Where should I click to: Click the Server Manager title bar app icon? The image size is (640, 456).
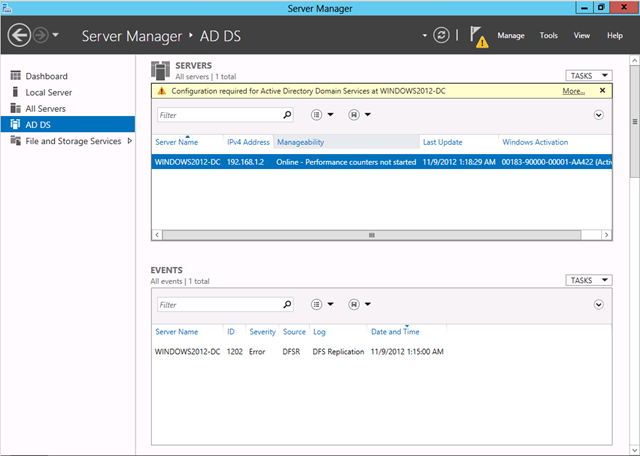click(7, 8)
